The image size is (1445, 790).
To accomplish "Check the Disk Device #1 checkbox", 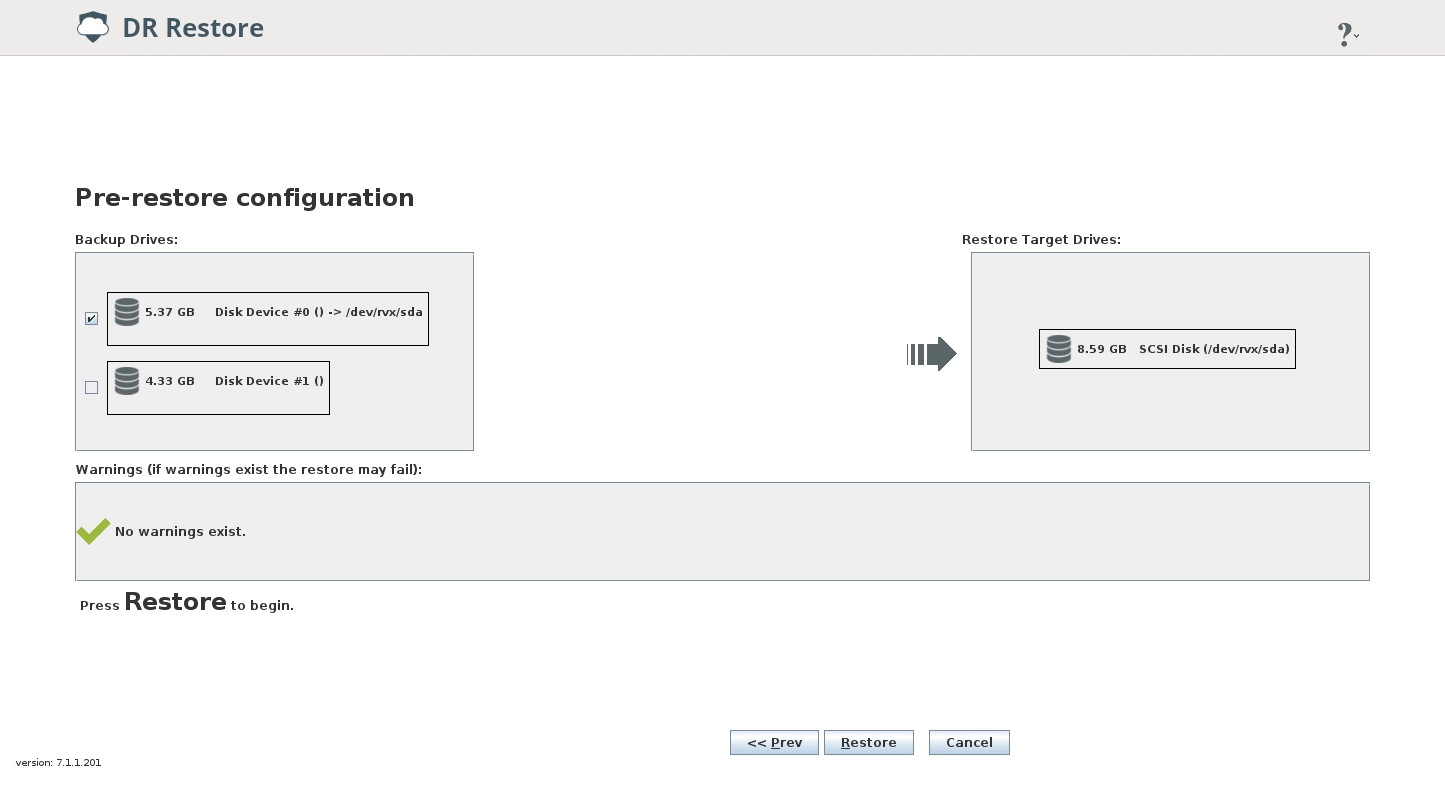I will tap(92, 387).
